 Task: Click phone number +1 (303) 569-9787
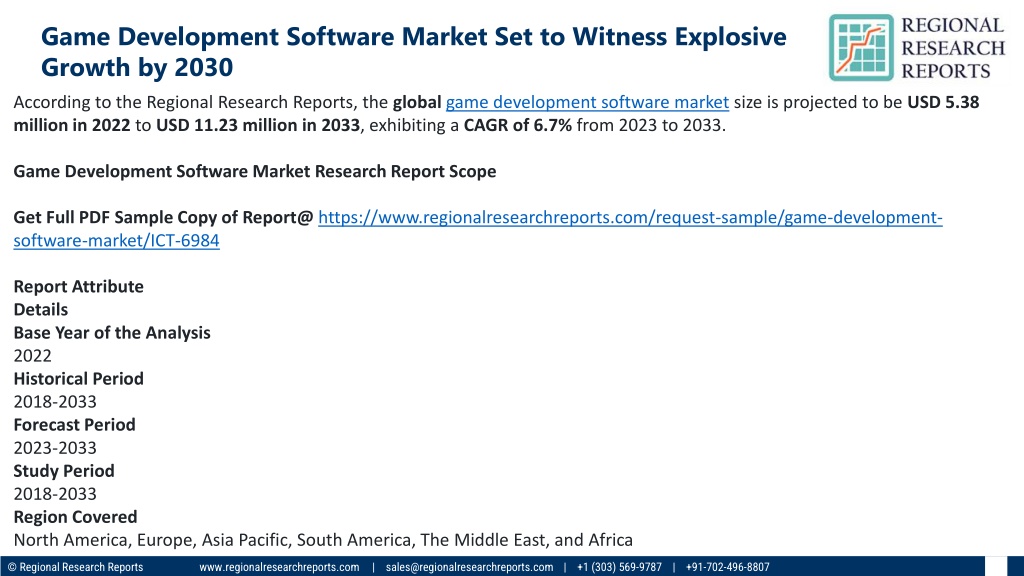click(619, 567)
